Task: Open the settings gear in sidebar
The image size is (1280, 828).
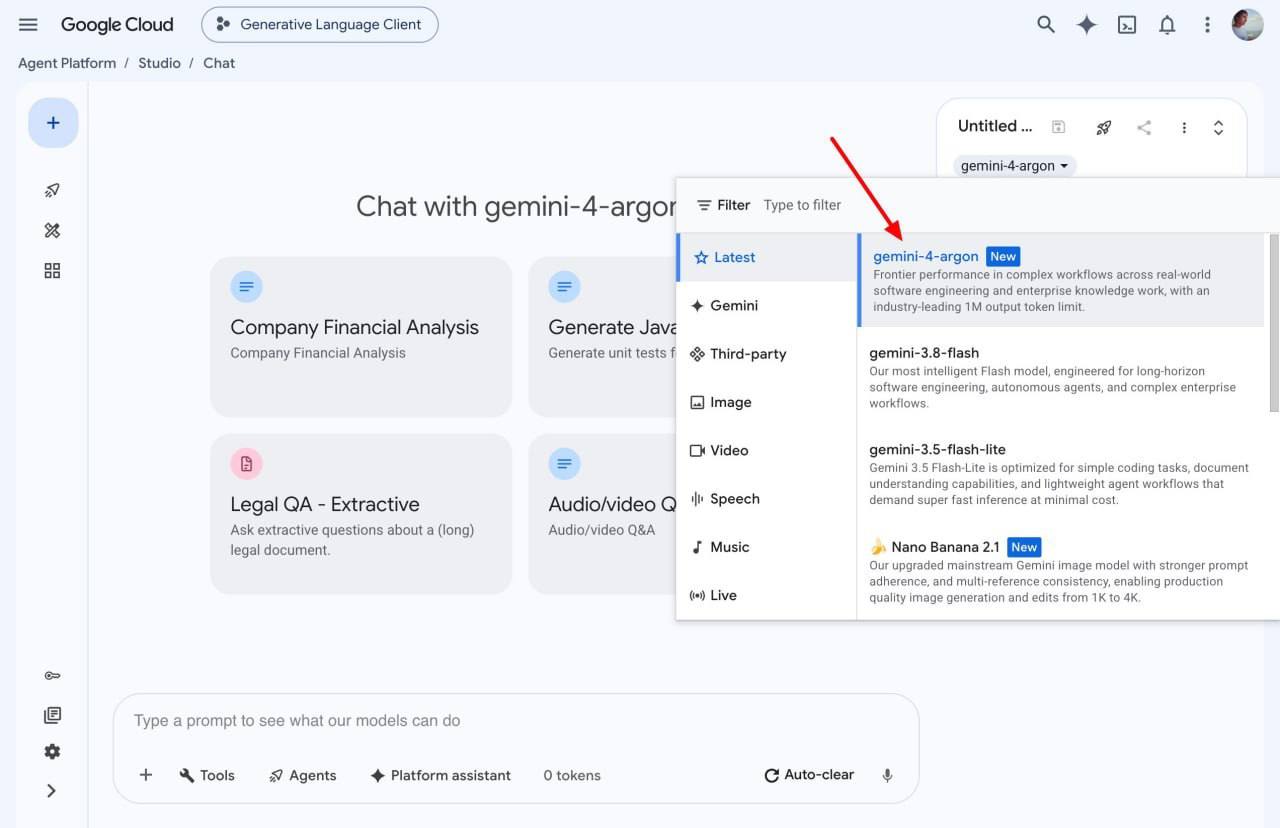Action: [x=53, y=752]
